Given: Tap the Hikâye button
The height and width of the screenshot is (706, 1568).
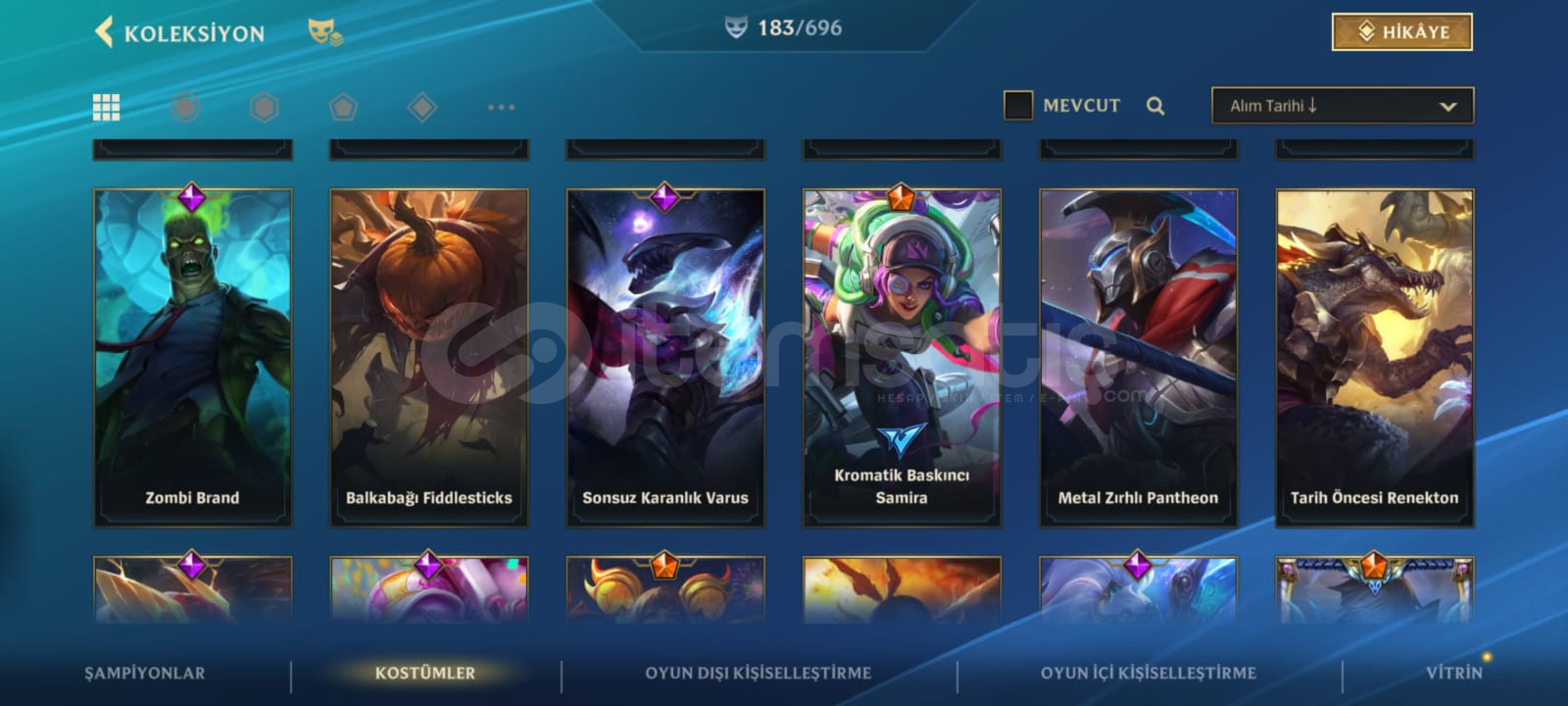Looking at the screenshot, I should [x=1402, y=31].
